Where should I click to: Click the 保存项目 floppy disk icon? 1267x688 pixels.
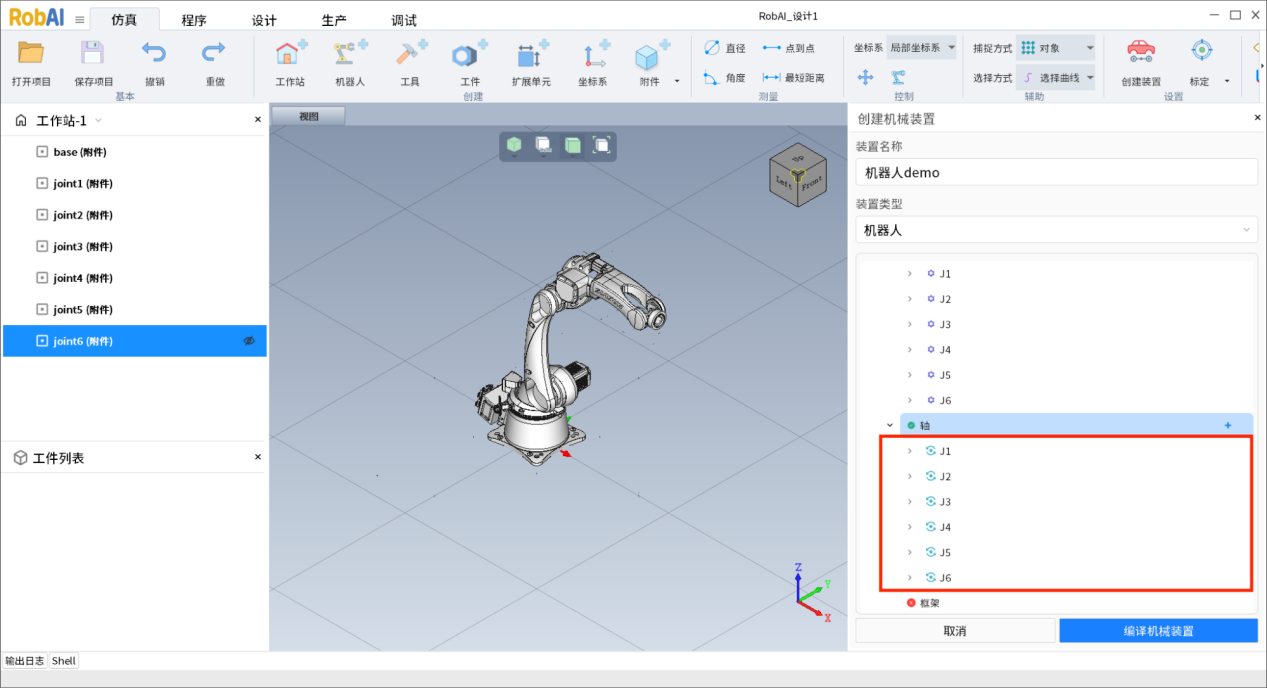(x=93, y=53)
